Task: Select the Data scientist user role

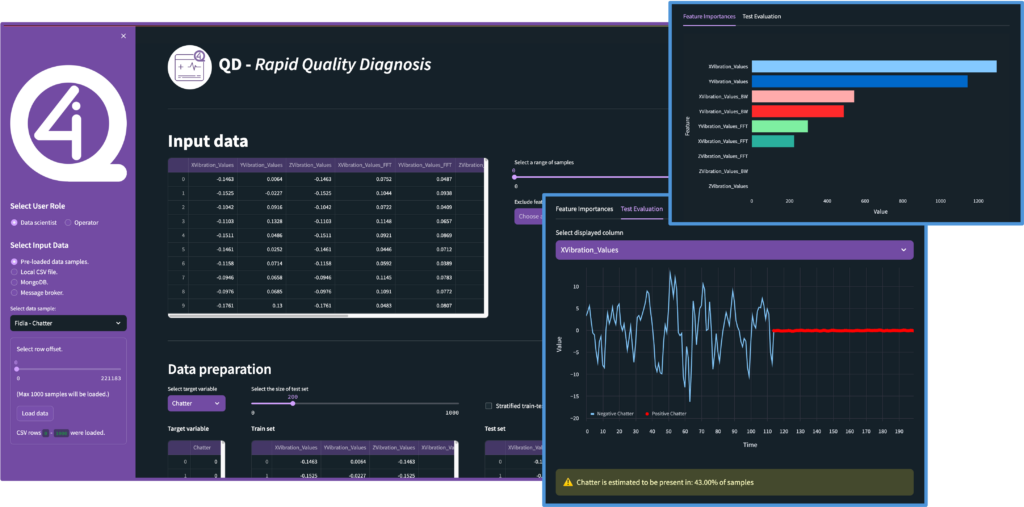Action: 14,222
